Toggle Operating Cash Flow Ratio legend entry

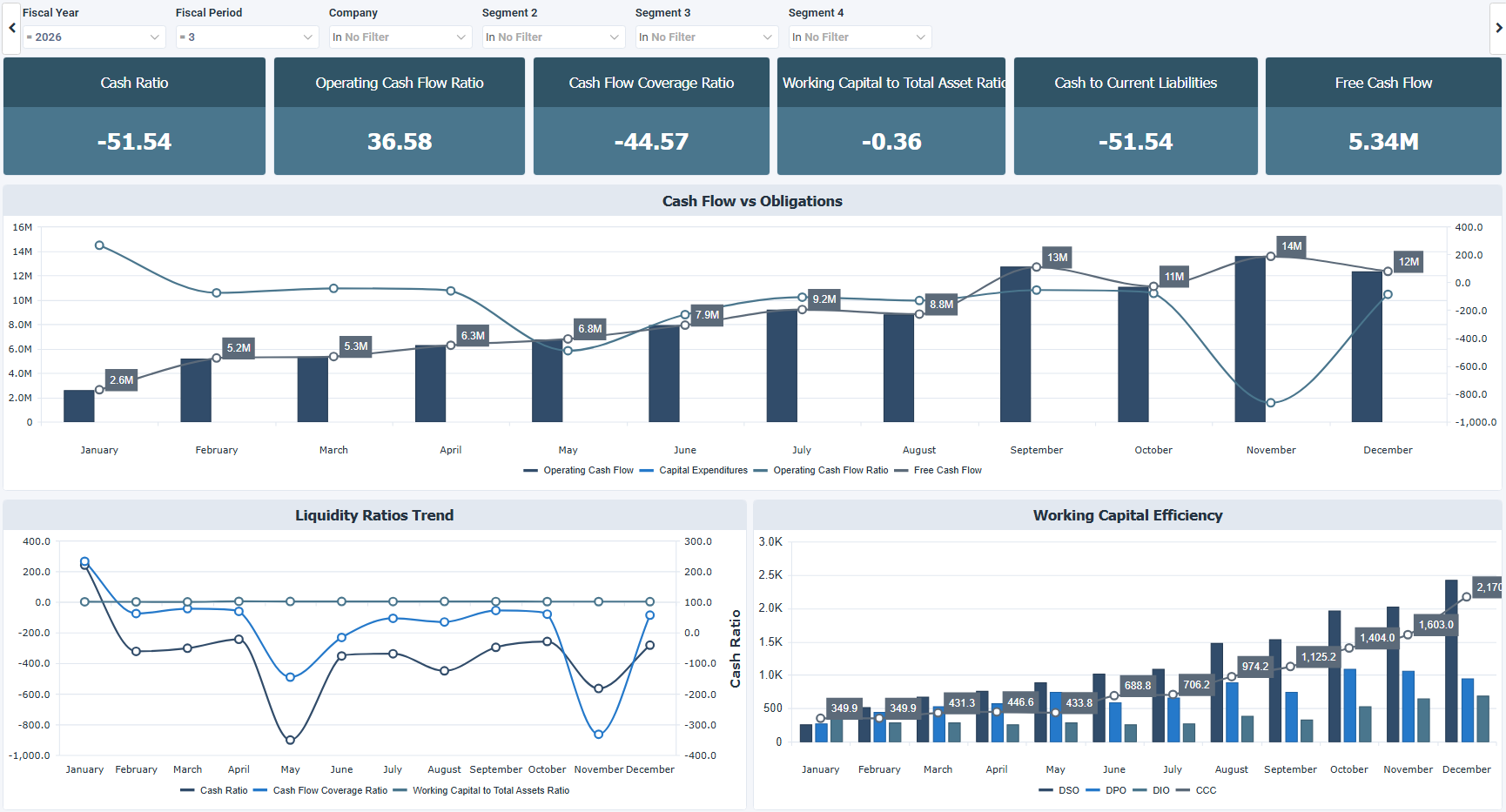pos(821,471)
